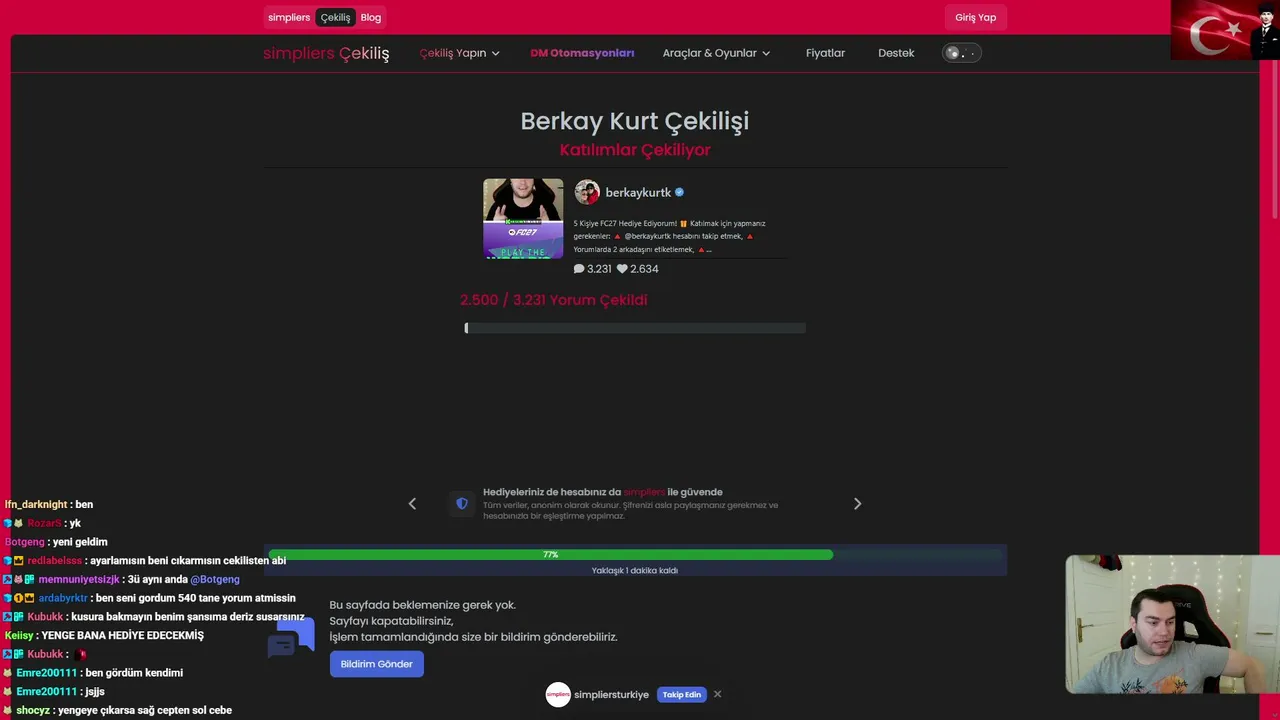The width and height of the screenshot is (1280, 720).
Task: Select the Çekiliş top tab
Action: 335,17
